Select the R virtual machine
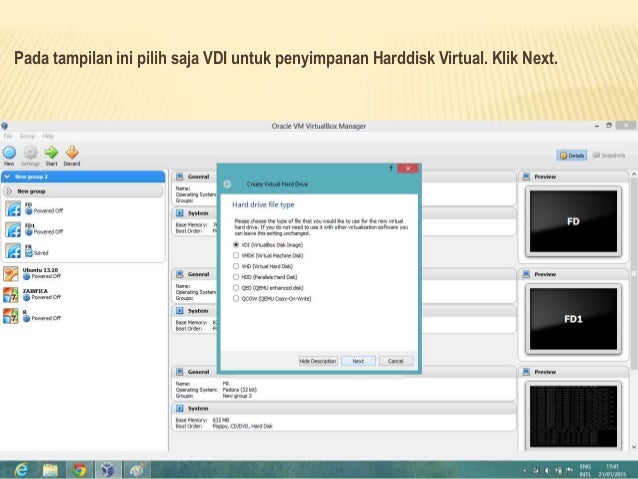Screen dimensions: 638x479 point(83,315)
